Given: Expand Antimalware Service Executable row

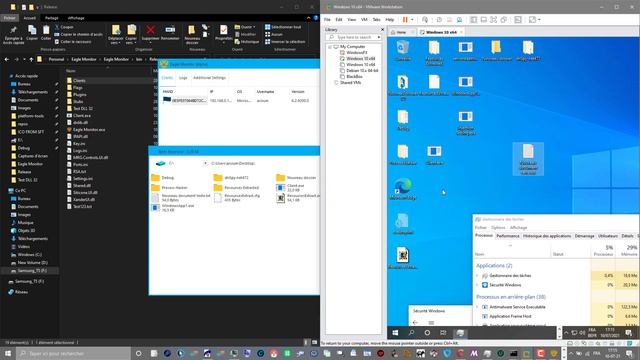Looking at the screenshot, I should 477,307.
